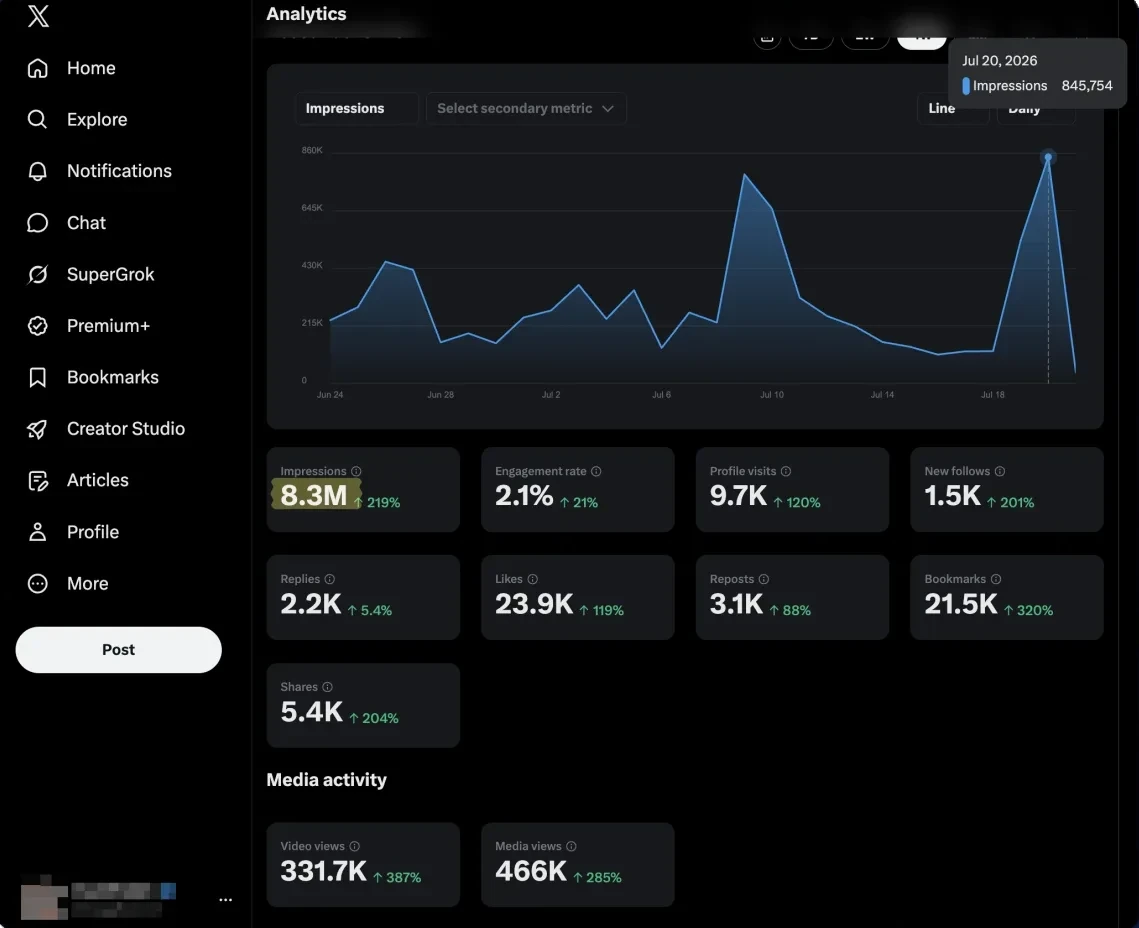This screenshot has height=928, width=1139.
Task: Select the Reposts 3.1K card
Action: pos(793,598)
